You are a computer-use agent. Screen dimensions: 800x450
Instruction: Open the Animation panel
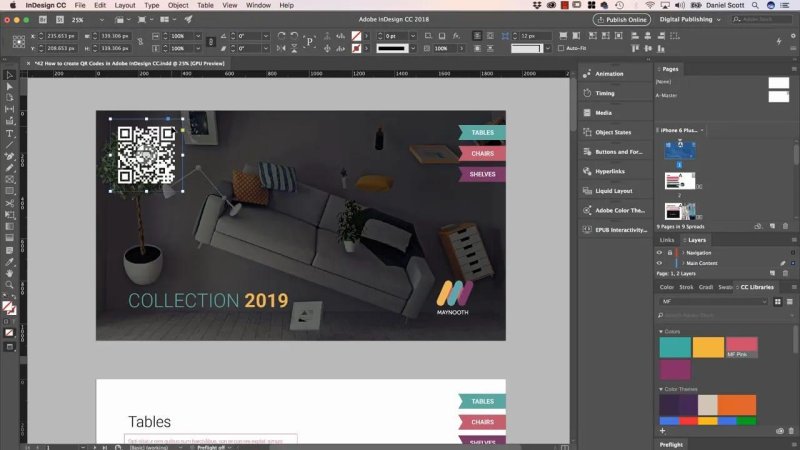click(x=609, y=74)
